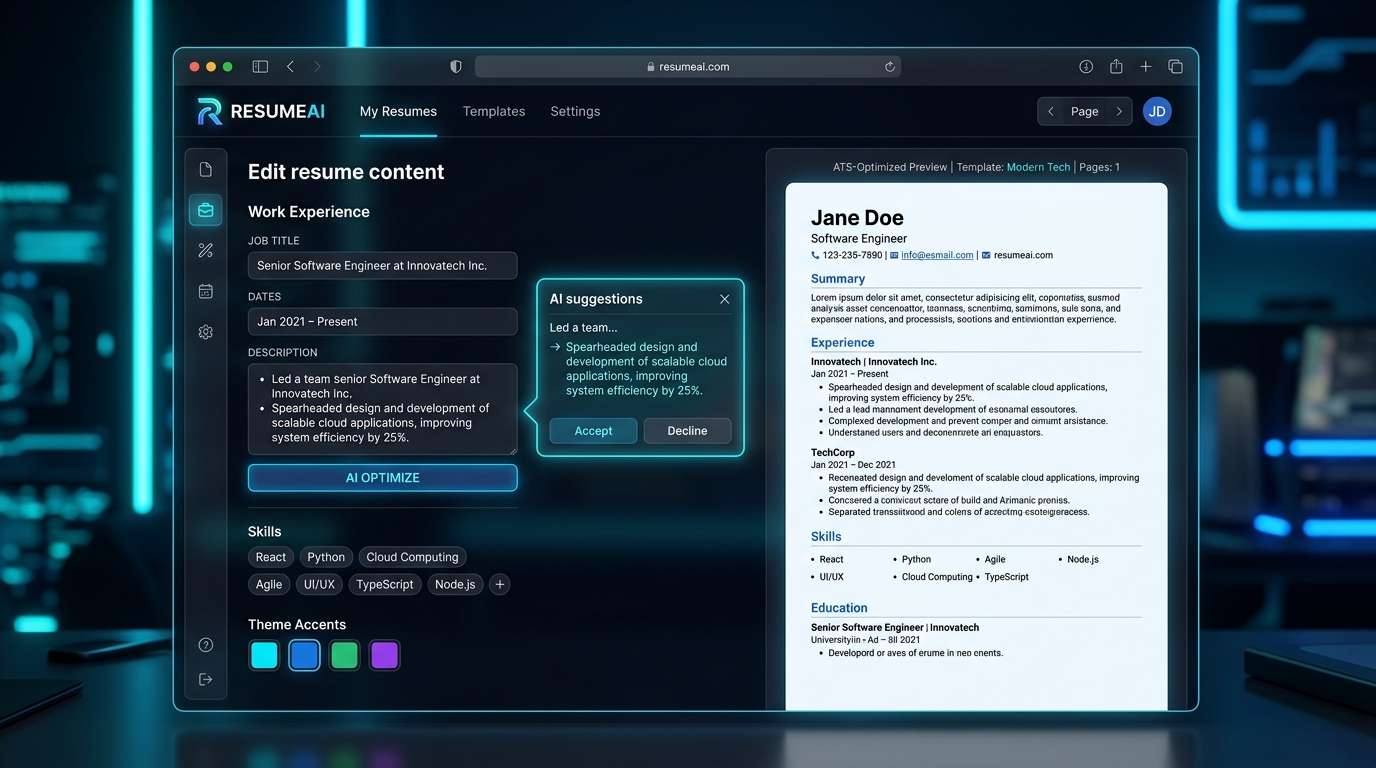Select the React skill chip
The height and width of the screenshot is (768, 1376).
tap(271, 557)
